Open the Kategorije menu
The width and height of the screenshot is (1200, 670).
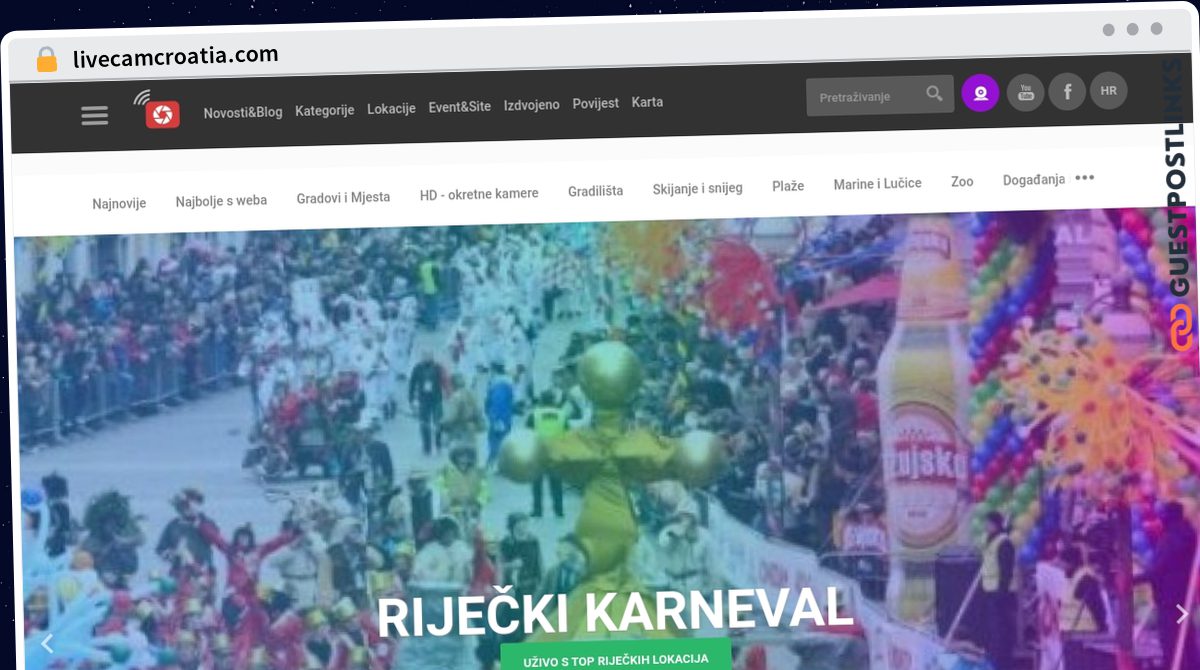(324, 110)
